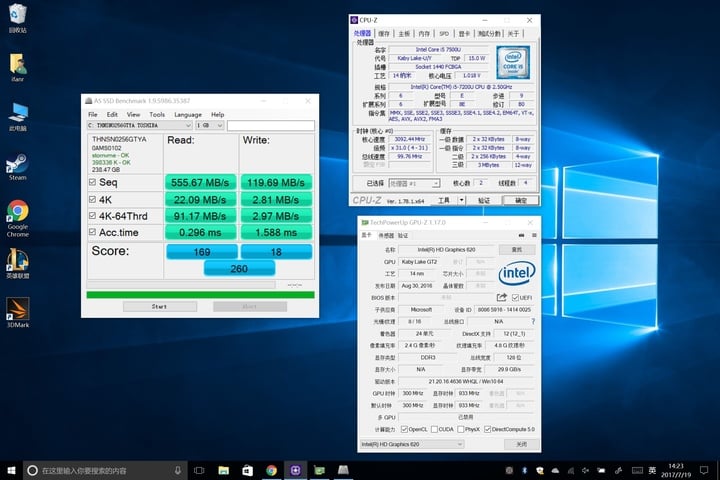The height and width of the screenshot is (480, 720).
Task: Toggle the 4K test checkbox
Action: [92, 199]
